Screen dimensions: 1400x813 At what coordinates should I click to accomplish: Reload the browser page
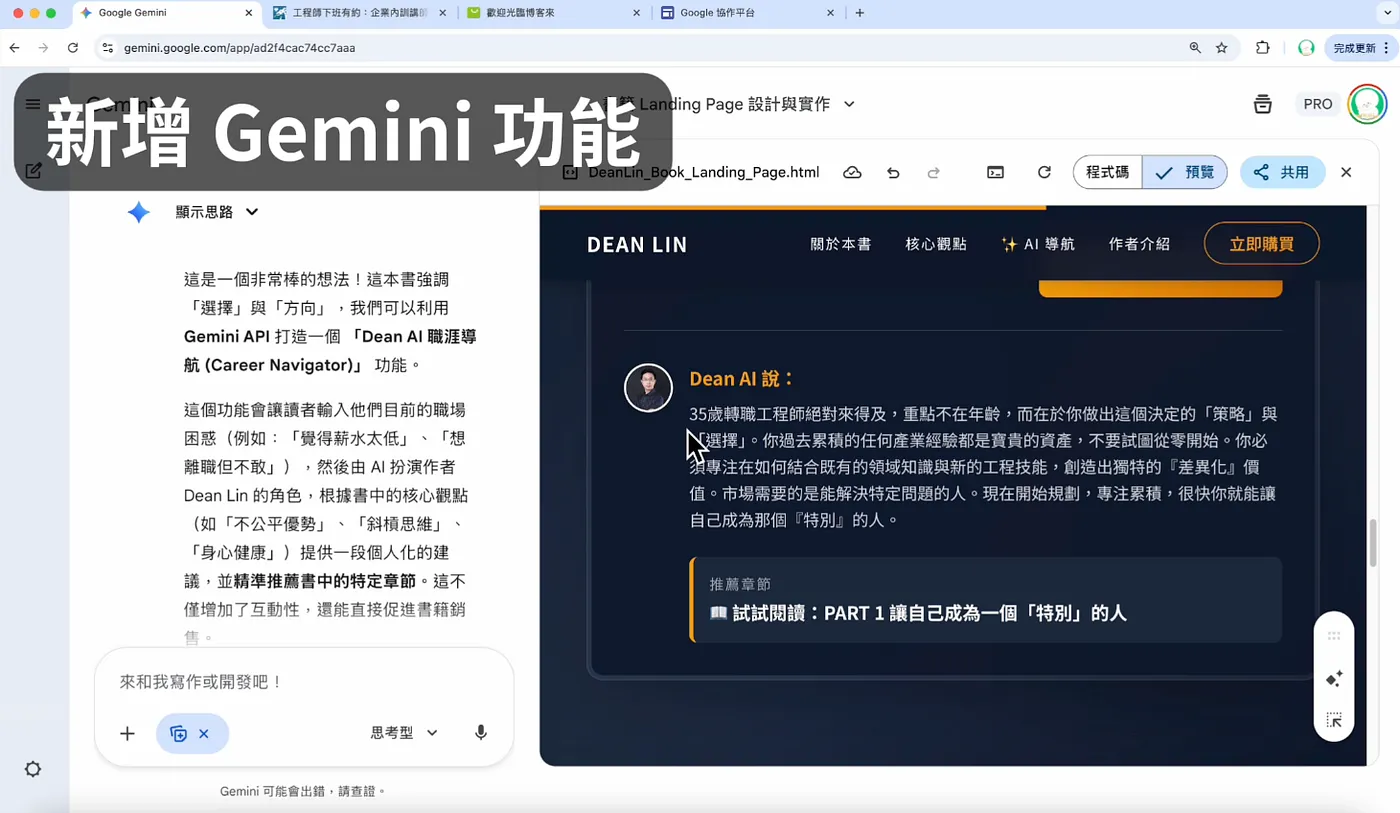coord(73,47)
